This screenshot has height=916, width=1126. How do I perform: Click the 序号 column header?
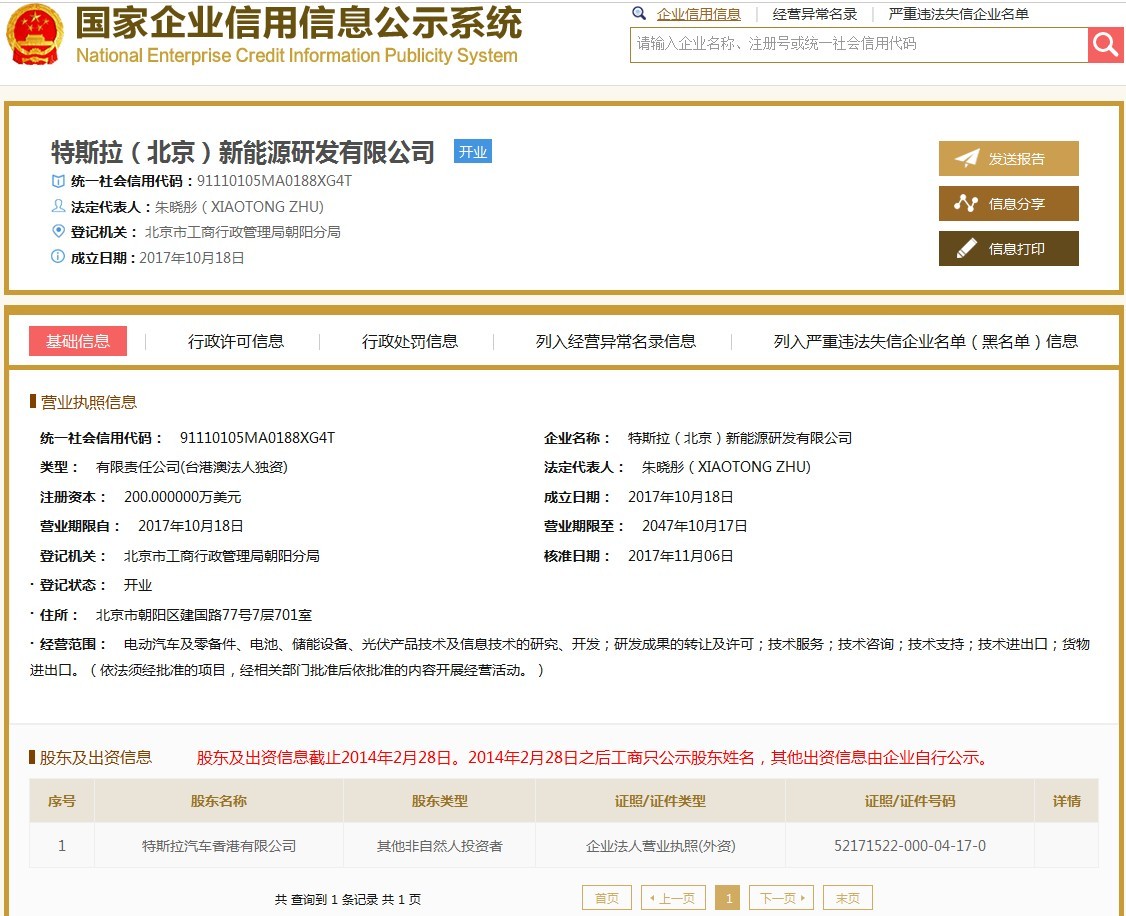(x=61, y=801)
